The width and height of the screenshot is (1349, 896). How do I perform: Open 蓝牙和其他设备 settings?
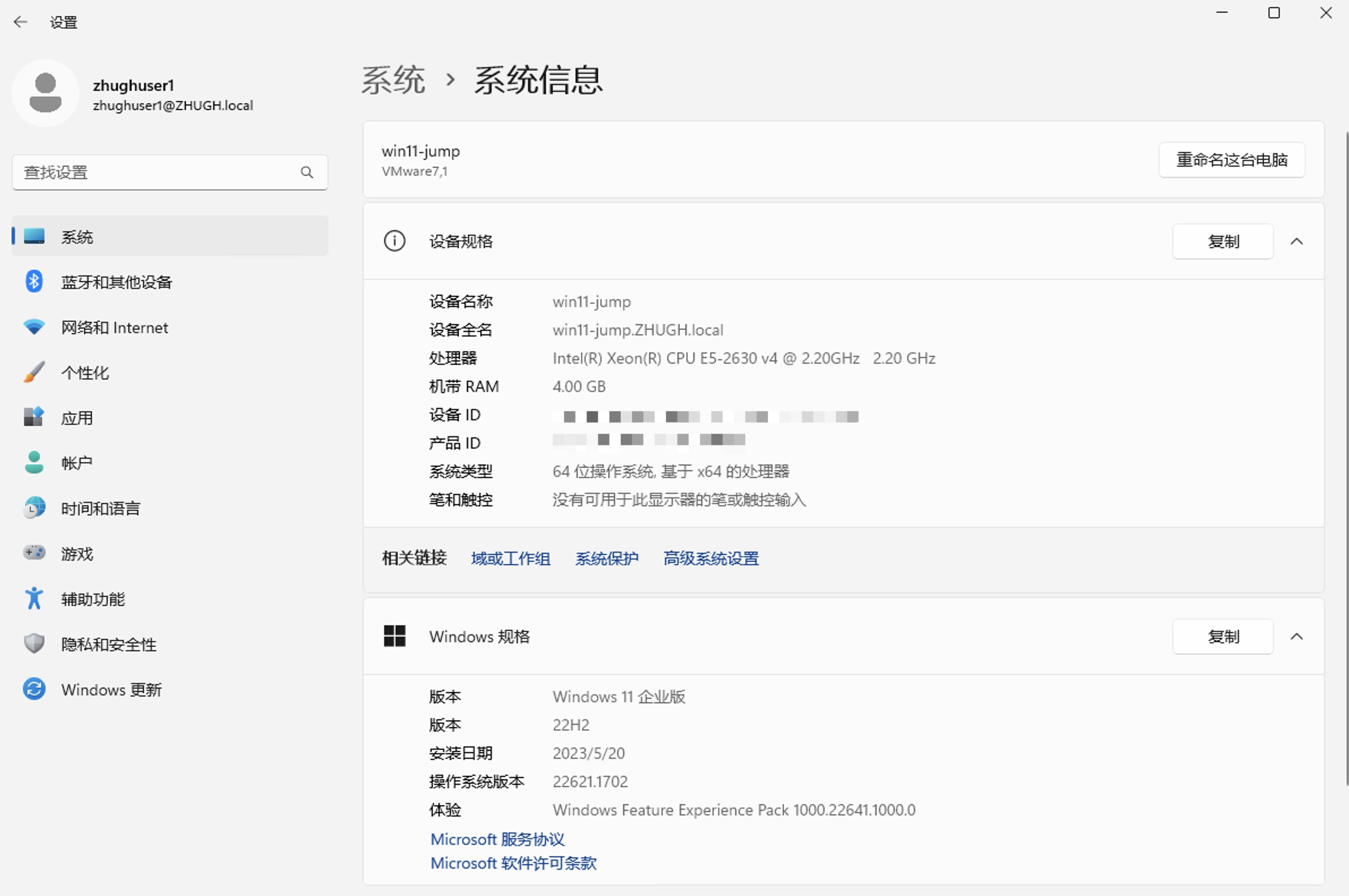coord(170,281)
